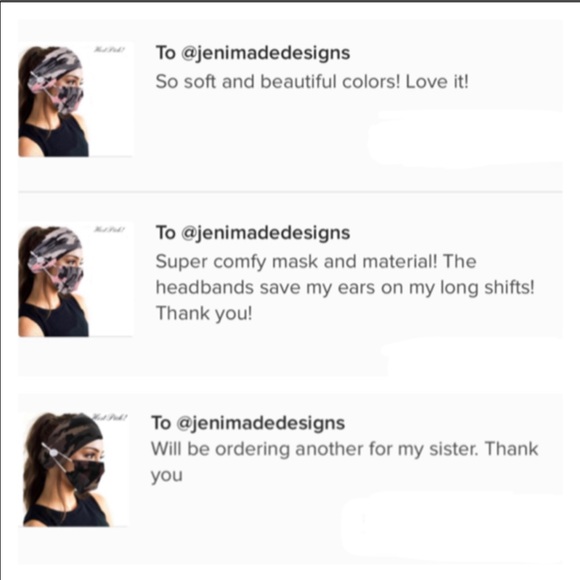
Task: Click the watermark text on third thumbnail
Action: click(109, 418)
